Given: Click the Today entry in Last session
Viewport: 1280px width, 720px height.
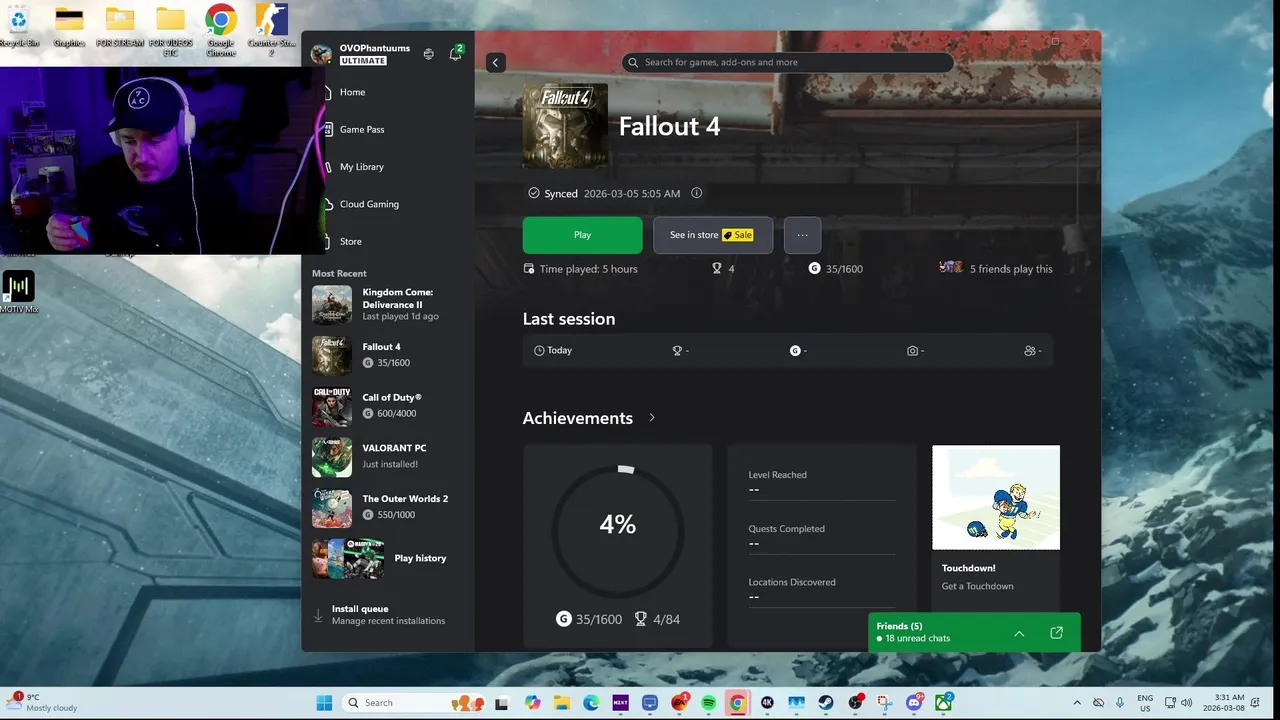Looking at the screenshot, I should pos(553,350).
